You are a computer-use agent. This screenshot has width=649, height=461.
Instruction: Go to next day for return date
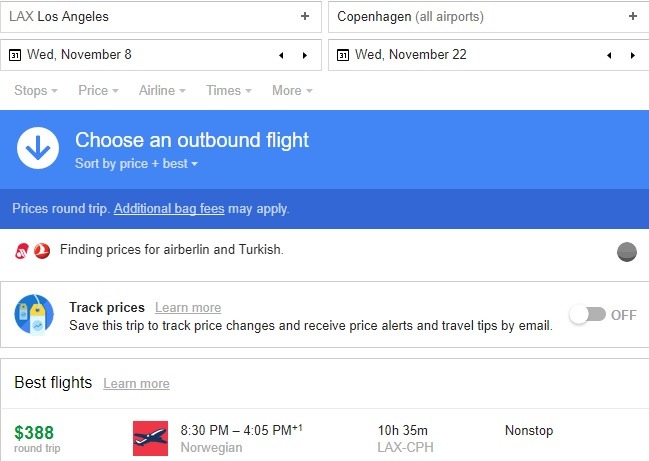(x=633, y=55)
